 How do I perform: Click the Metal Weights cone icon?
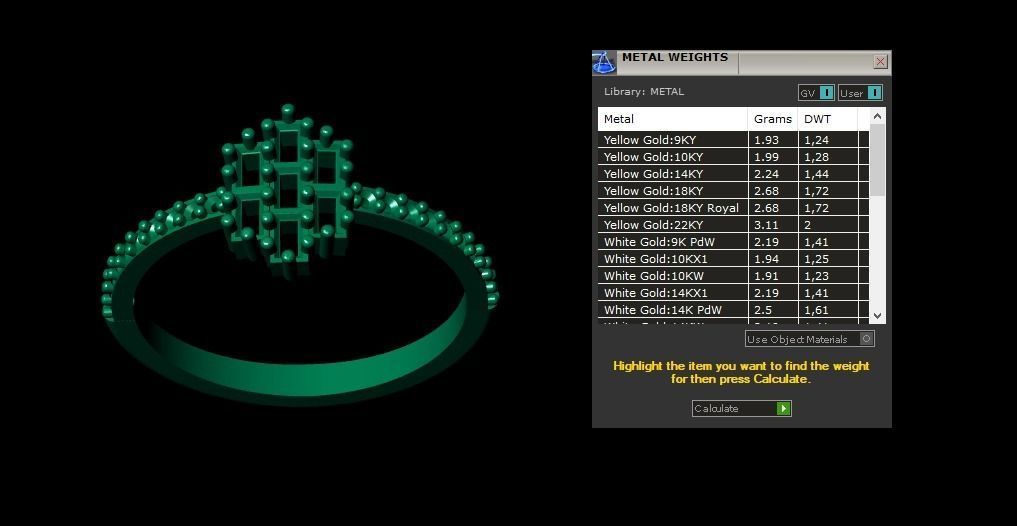tap(604, 63)
